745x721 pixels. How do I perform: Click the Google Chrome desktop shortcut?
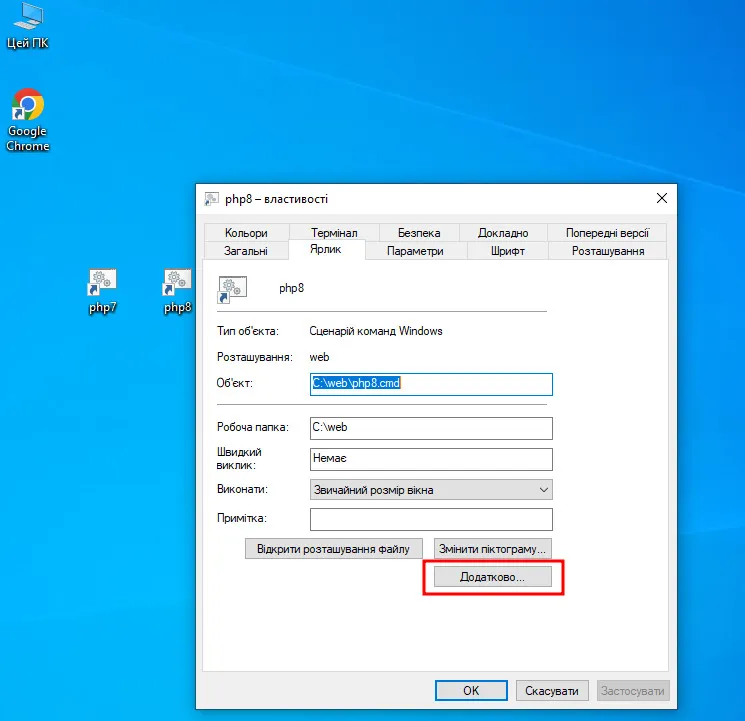[x=28, y=119]
